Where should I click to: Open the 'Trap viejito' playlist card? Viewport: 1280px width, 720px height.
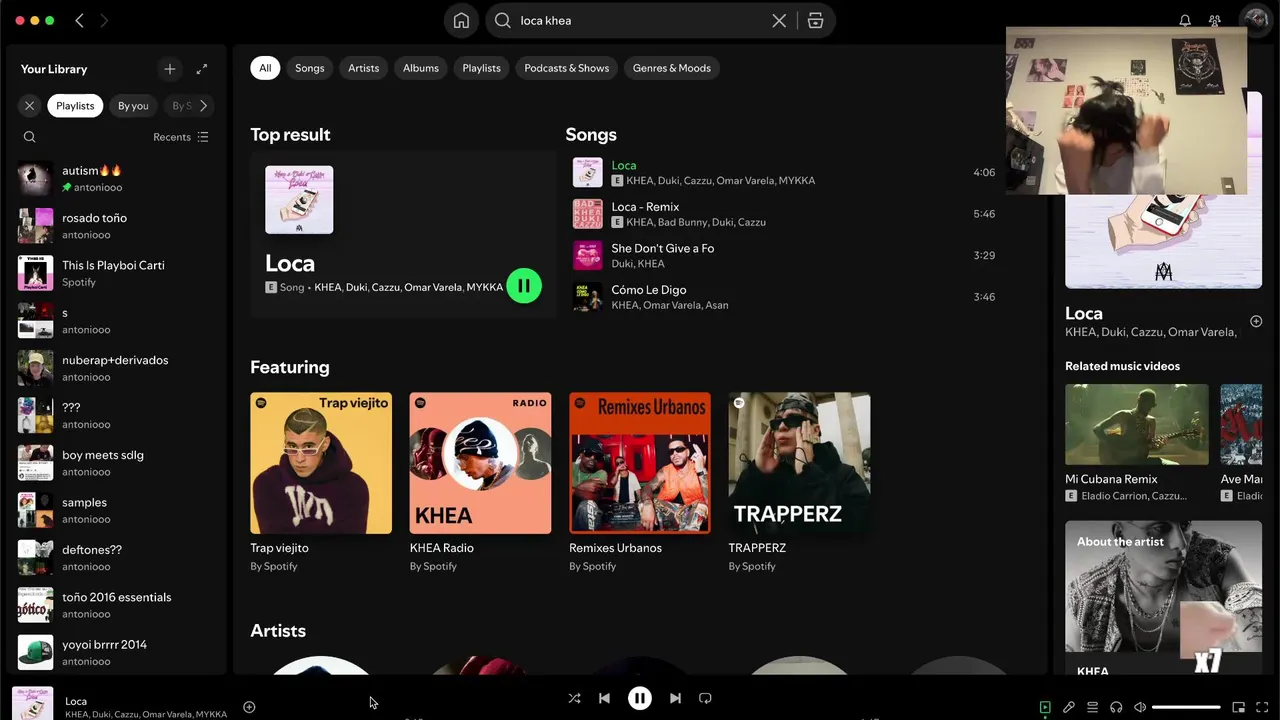321,483
